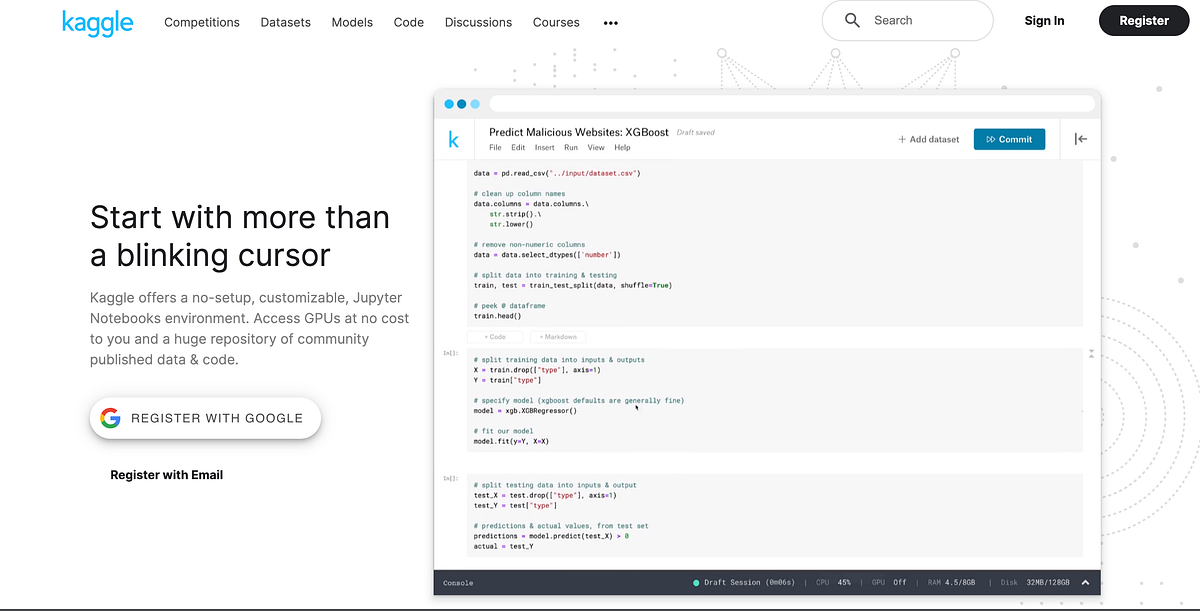Click the scroll-to-bottom arrow beside the code cell
The height and width of the screenshot is (611, 1200).
(x=1091, y=350)
